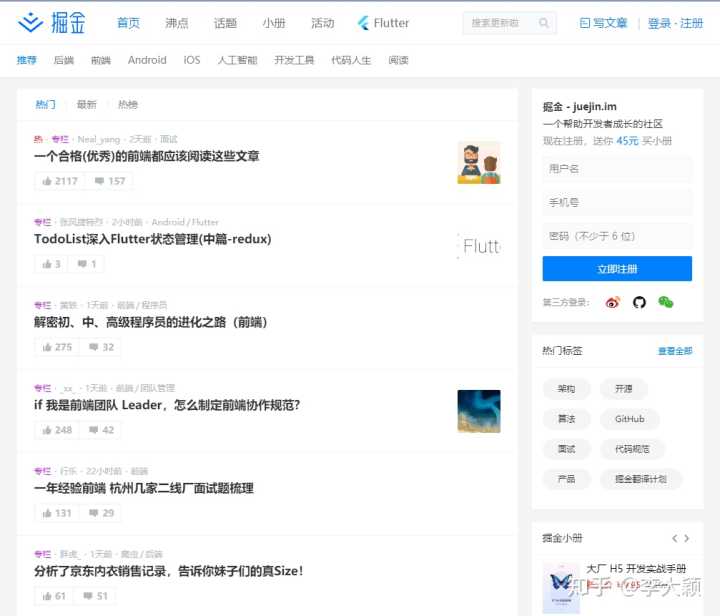Select the Android category tab

[147, 60]
